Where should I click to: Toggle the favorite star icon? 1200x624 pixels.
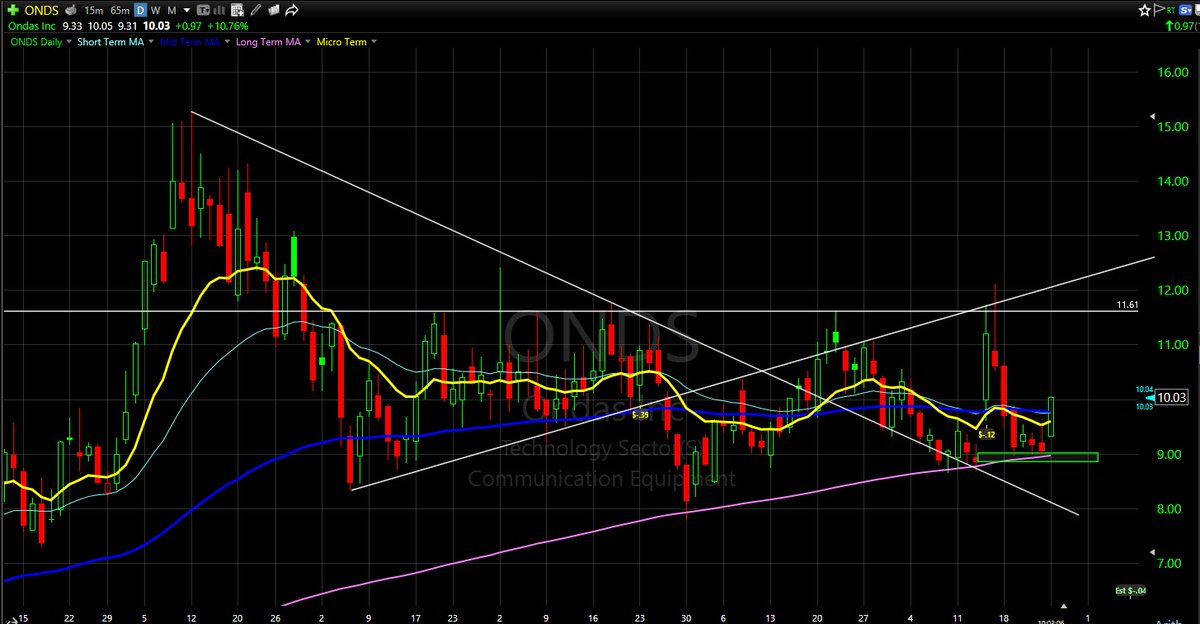(1145, 10)
